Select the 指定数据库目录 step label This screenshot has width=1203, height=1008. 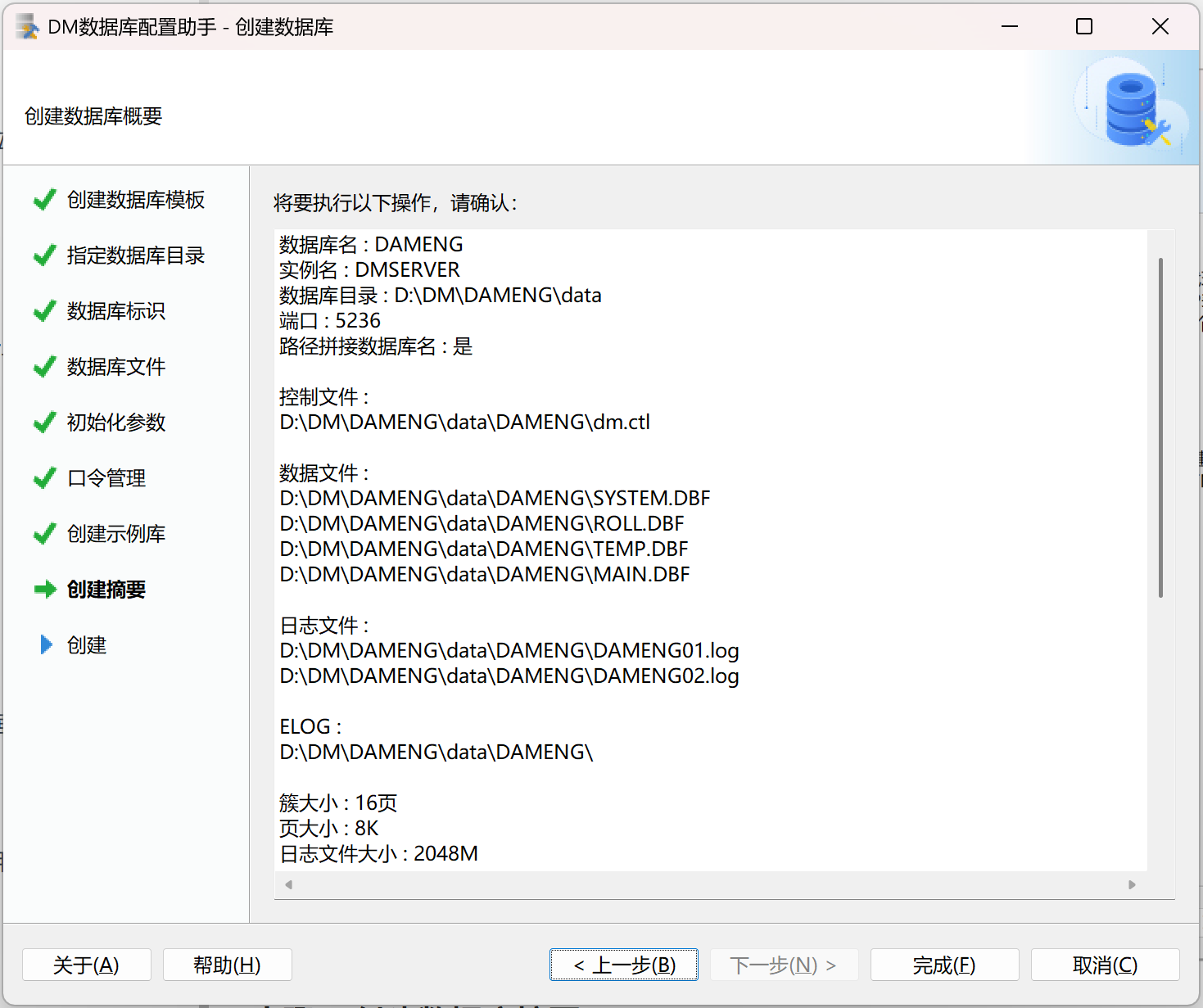(136, 255)
